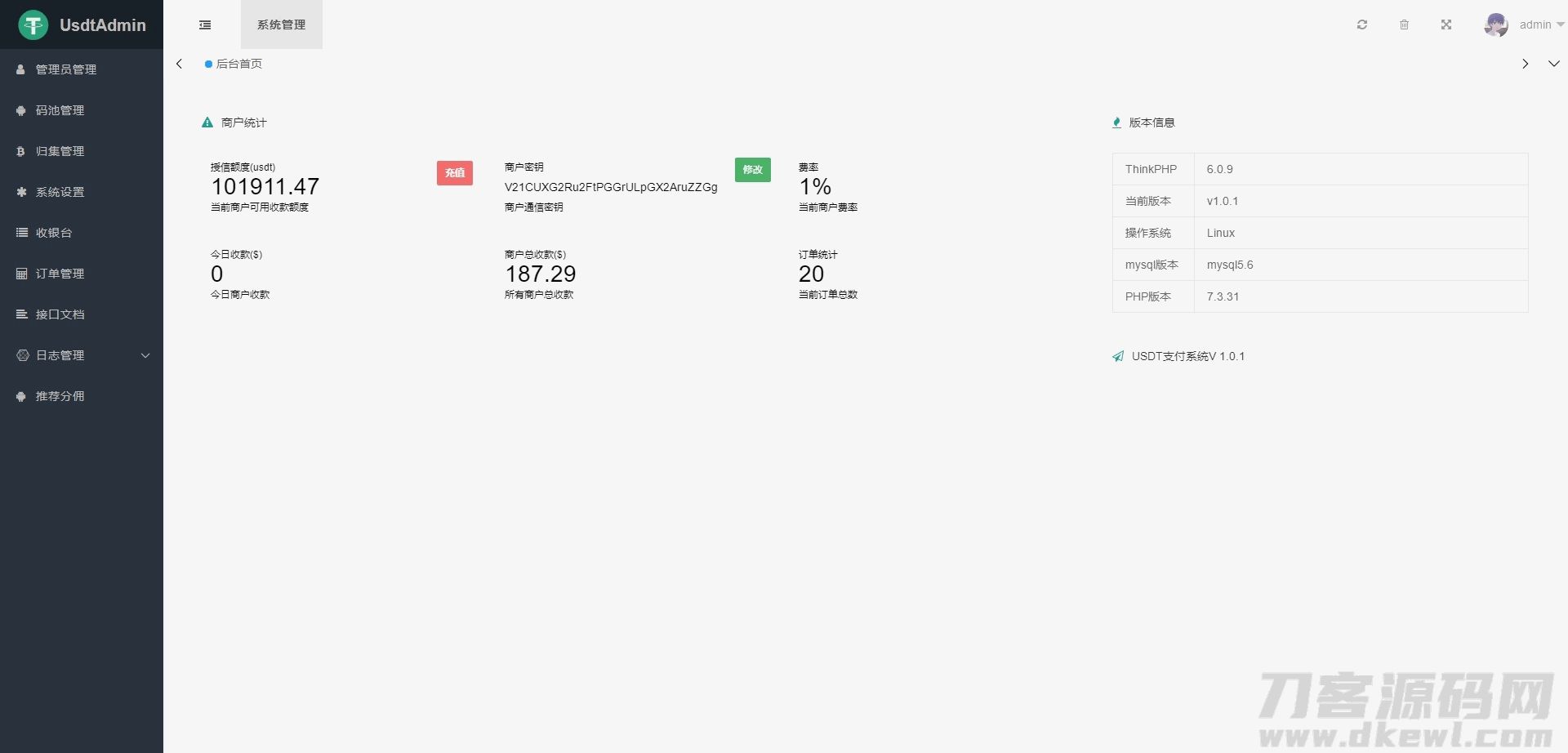Open the tab operations down-chevron menu
This screenshot has width=1568, height=753.
(x=1553, y=64)
